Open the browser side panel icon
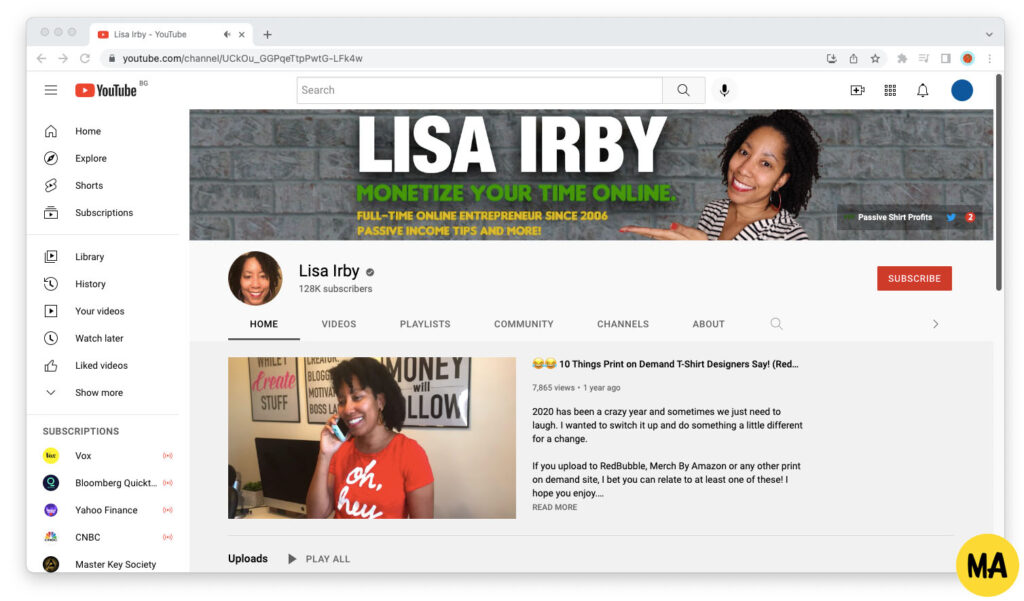 [x=945, y=58]
